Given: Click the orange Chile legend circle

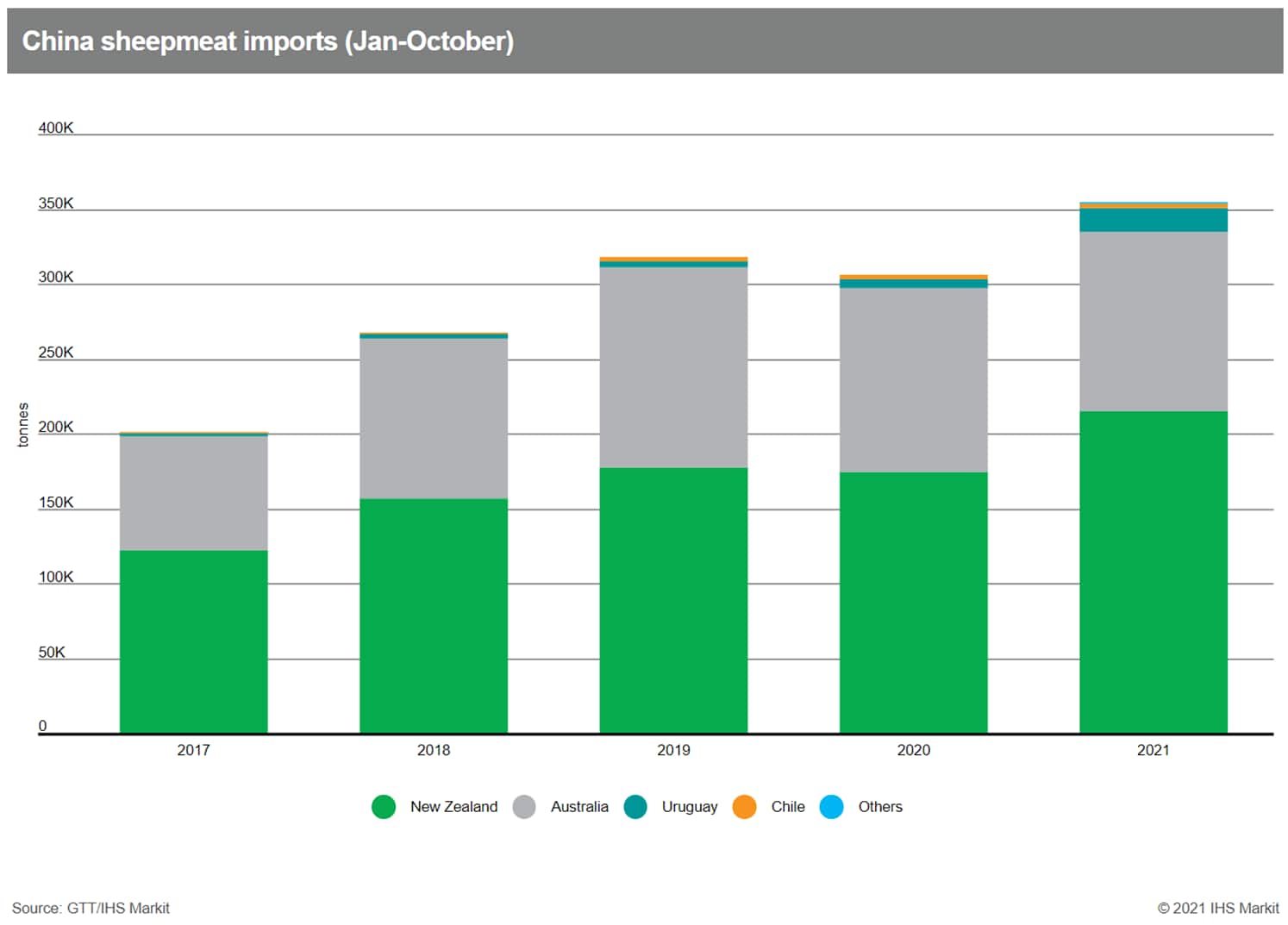Looking at the screenshot, I should tap(744, 807).
